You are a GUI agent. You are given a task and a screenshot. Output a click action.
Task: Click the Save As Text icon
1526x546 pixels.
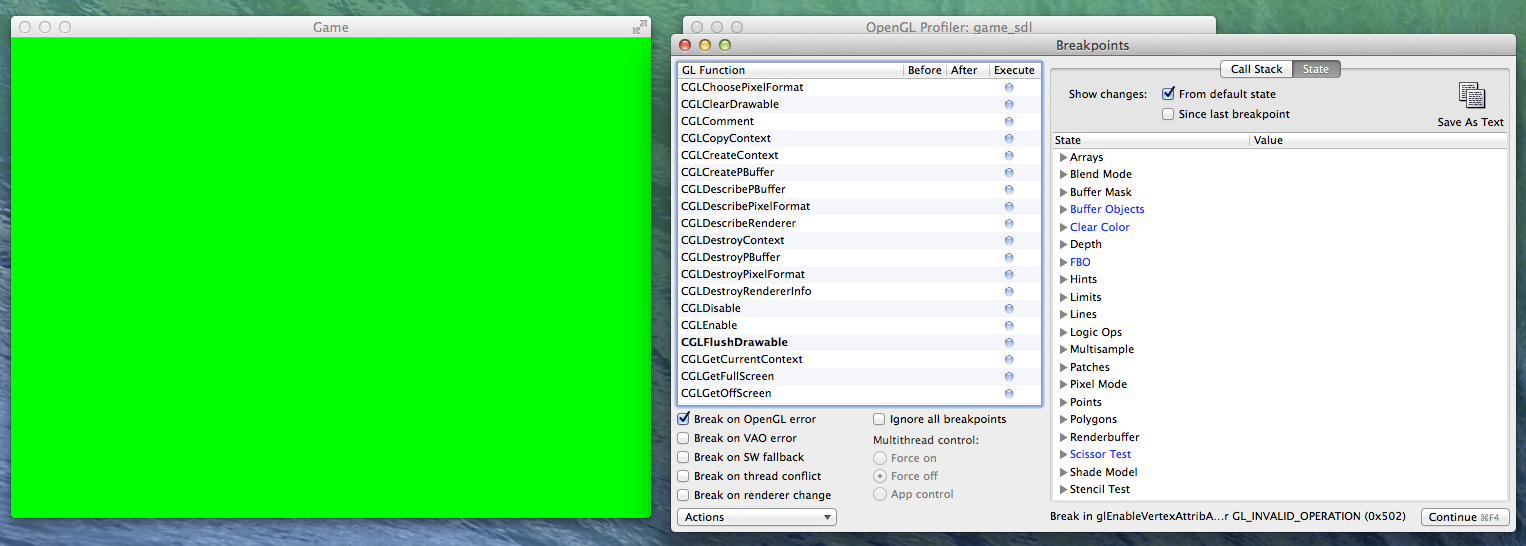pyautogui.click(x=1471, y=96)
